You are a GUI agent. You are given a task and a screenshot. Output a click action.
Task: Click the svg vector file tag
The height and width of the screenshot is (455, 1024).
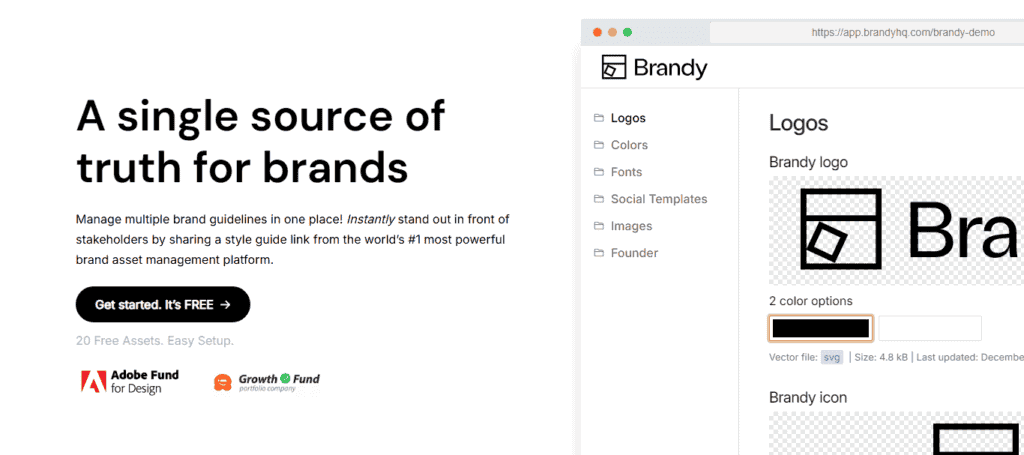pos(832,357)
